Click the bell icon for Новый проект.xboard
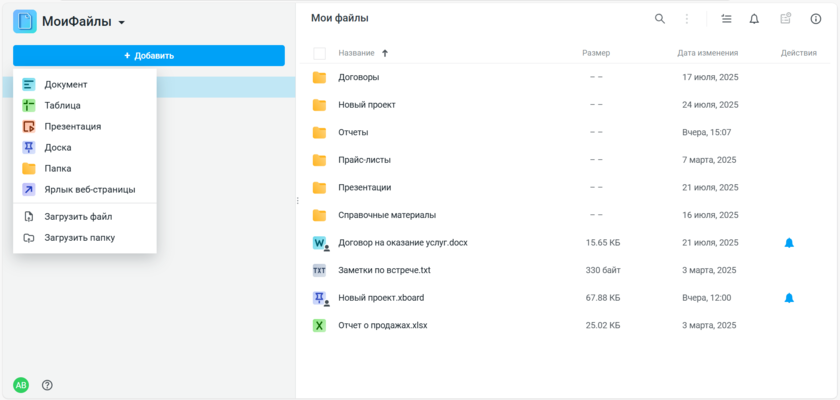The image size is (840, 400). click(789, 298)
